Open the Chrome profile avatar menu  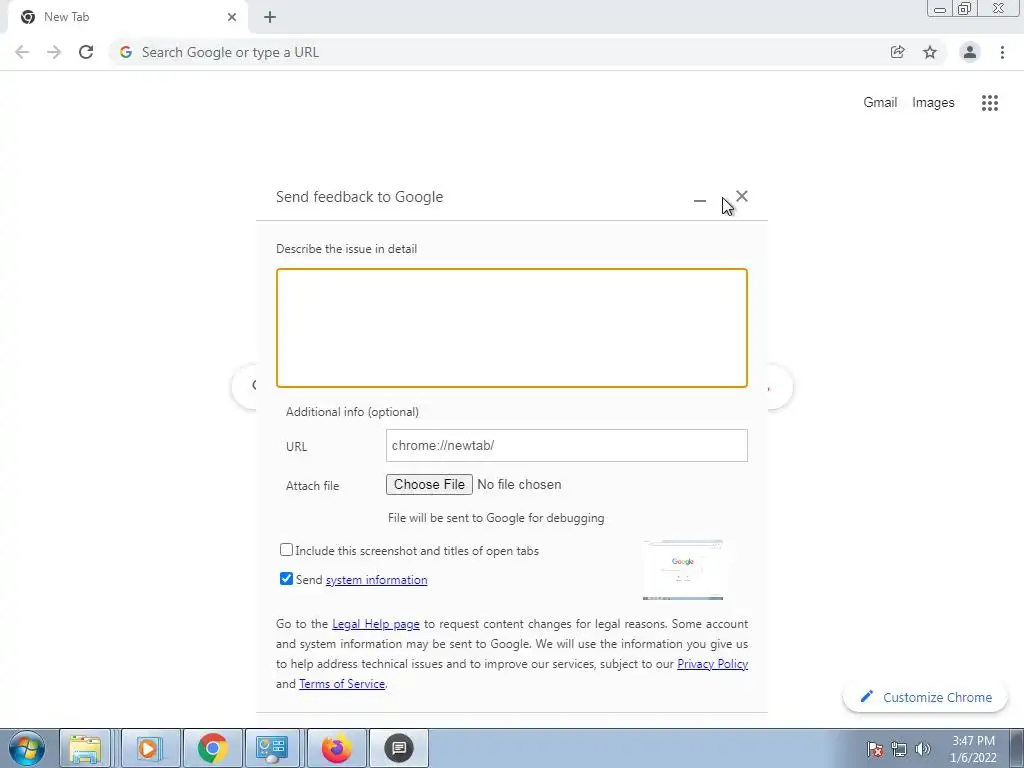970,52
